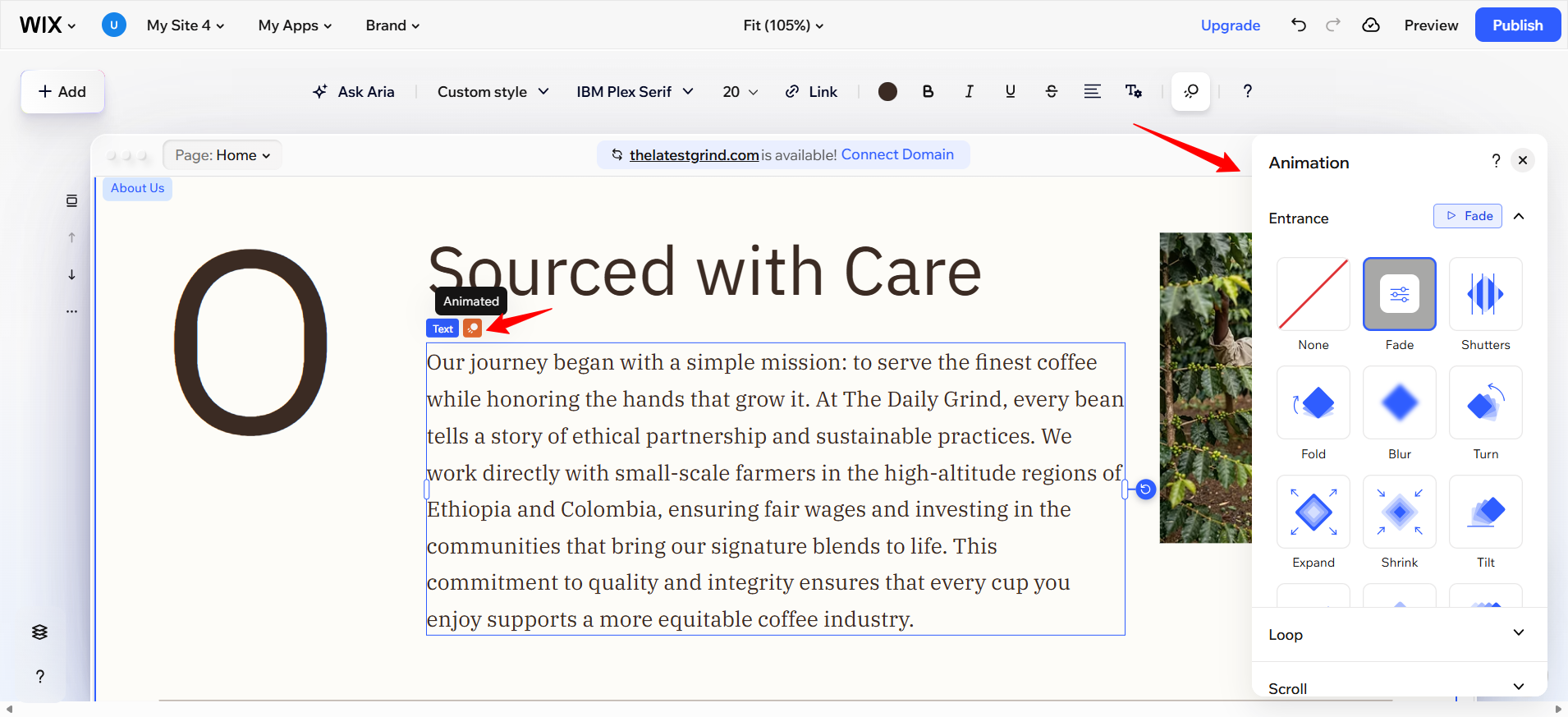This screenshot has height=717, width=1568.
Task: Click thelatestgrind.com domain link
Action: pos(694,154)
